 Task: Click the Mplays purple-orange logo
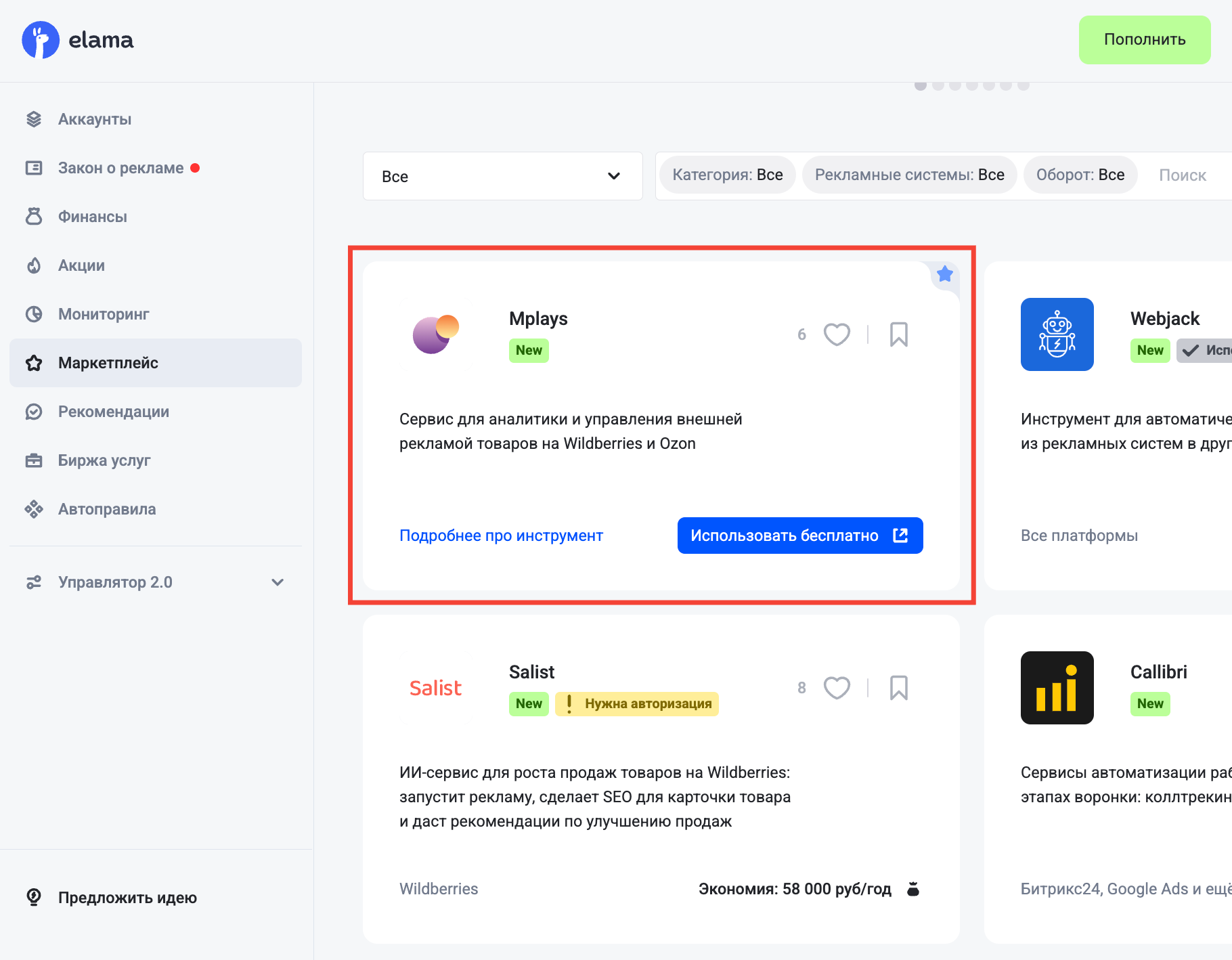pos(435,334)
